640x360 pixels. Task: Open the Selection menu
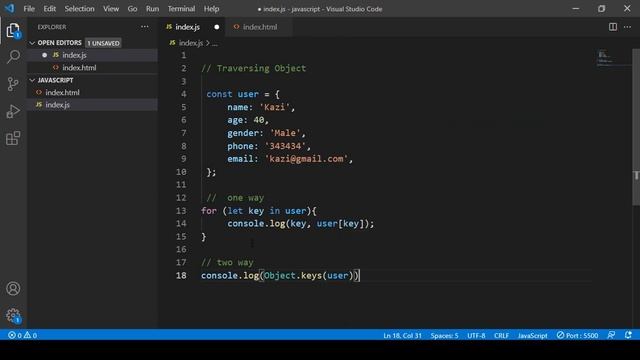tap(79, 9)
